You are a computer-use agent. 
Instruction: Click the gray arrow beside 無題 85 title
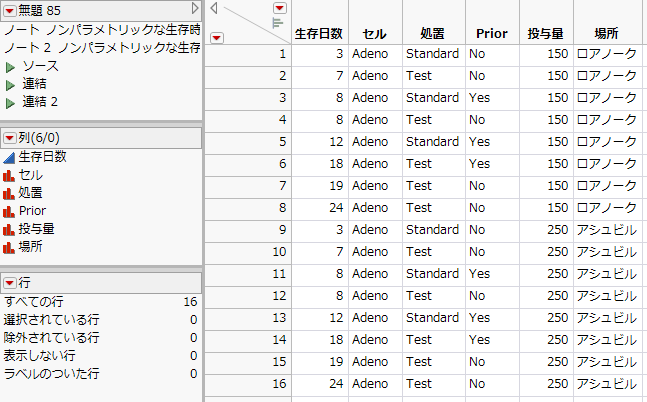click(x=196, y=9)
